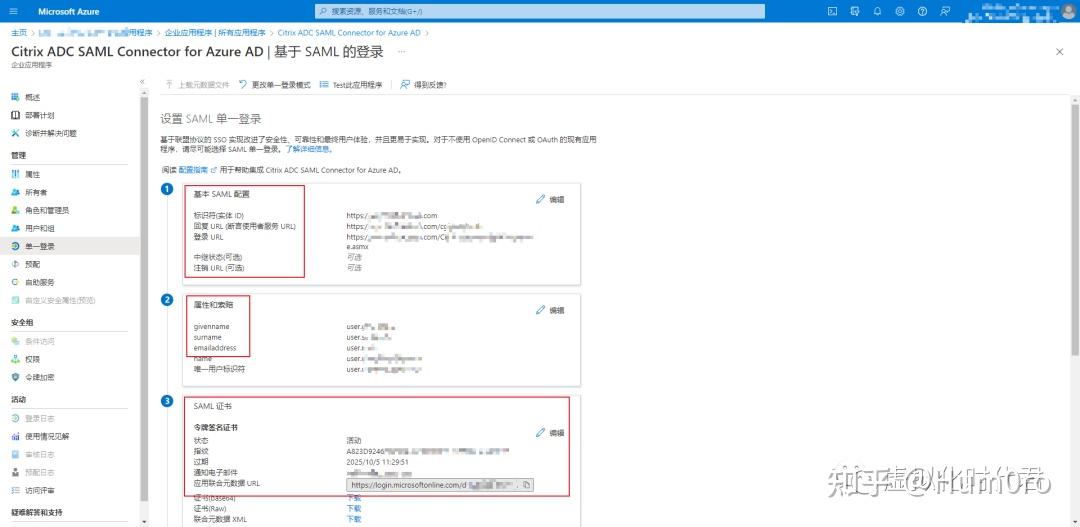Open the notifications bell

point(878,12)
